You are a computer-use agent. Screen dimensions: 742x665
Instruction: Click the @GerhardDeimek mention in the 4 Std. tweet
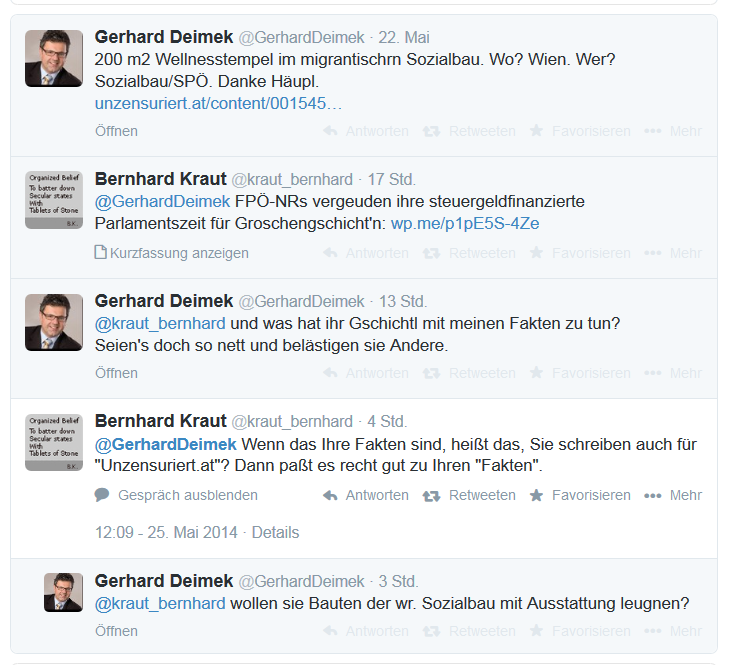tap(166, 444)
